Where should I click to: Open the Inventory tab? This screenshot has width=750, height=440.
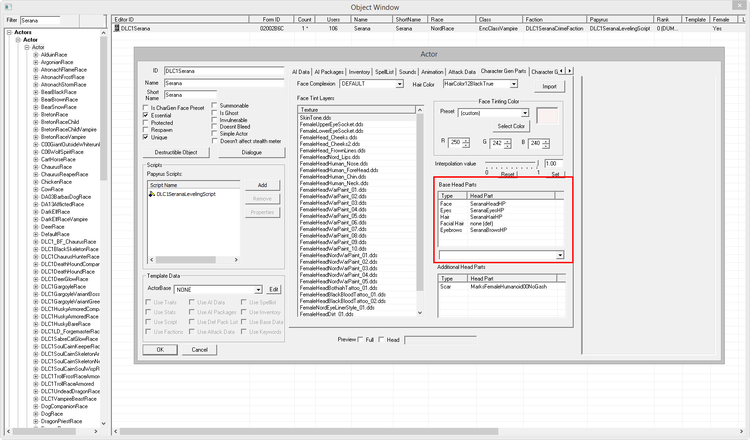(359, 72)
